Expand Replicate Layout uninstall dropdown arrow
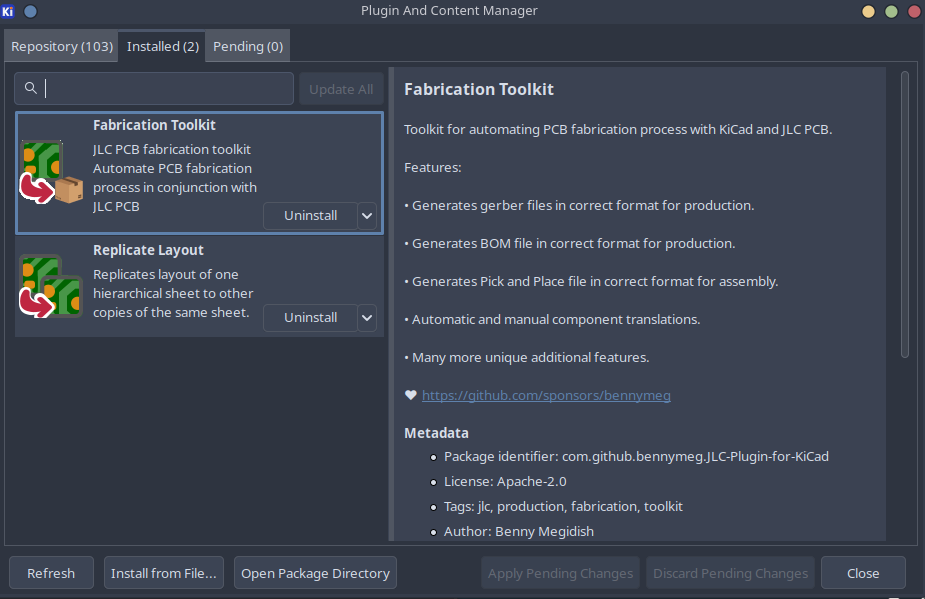This screenshot has width=925, height=599. 367,317
